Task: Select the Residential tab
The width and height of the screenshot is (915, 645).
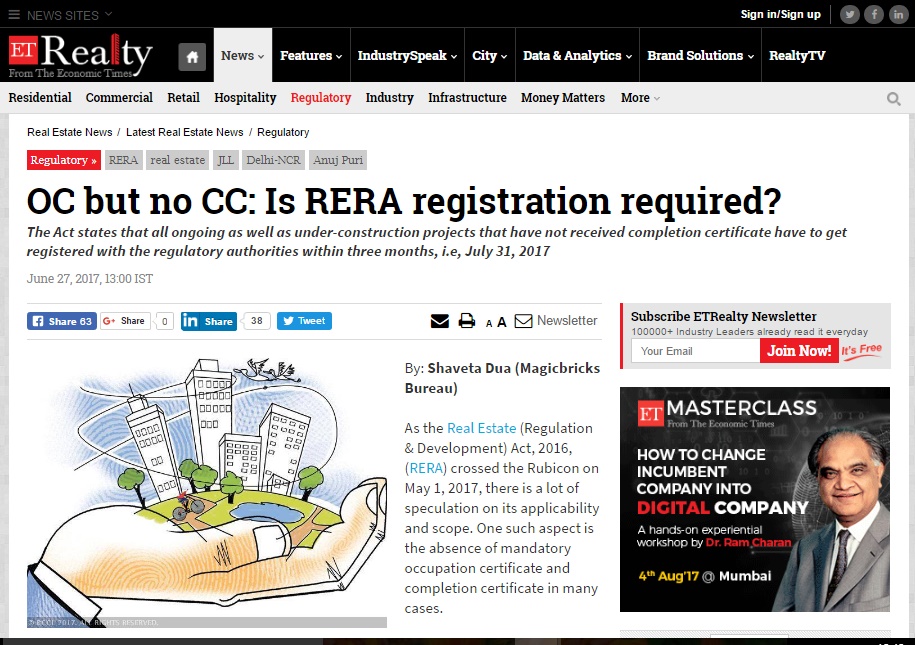Action: pos(40,98)
